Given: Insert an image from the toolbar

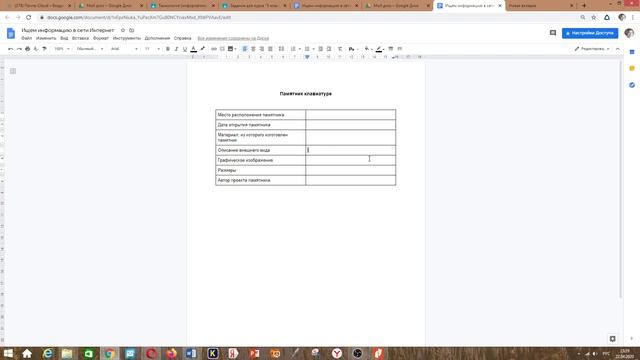Looking at the screenshot, I should point(231,49).
